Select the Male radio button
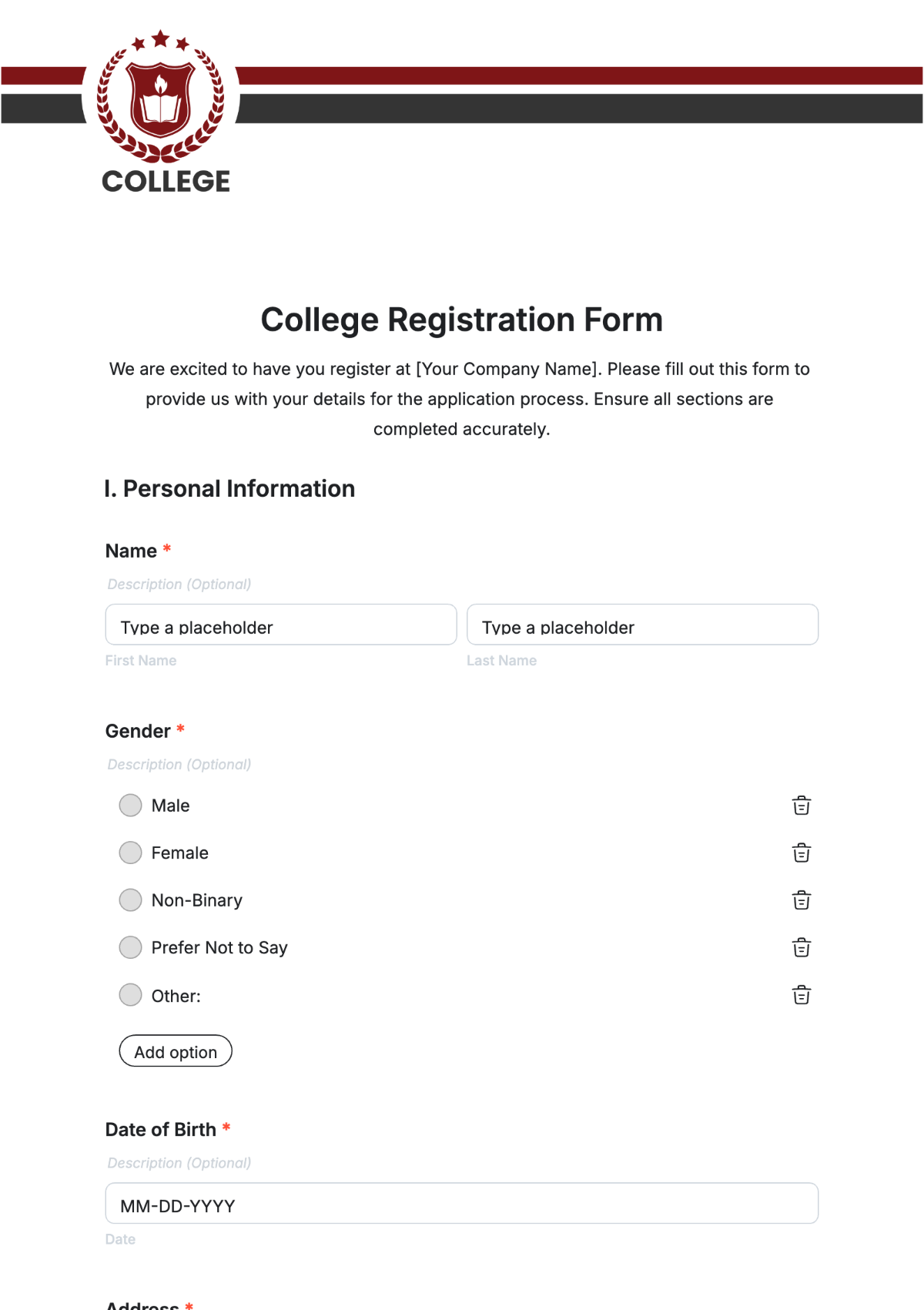This screenshot has width=924, height=1310. [x=130, y=805]
